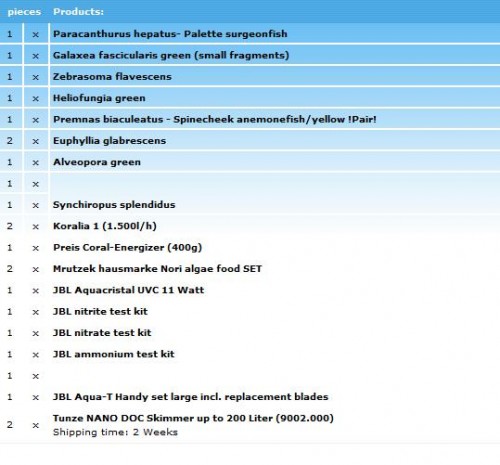
Task: Click the "pieces" column header
Action: [x=24, y=12]
